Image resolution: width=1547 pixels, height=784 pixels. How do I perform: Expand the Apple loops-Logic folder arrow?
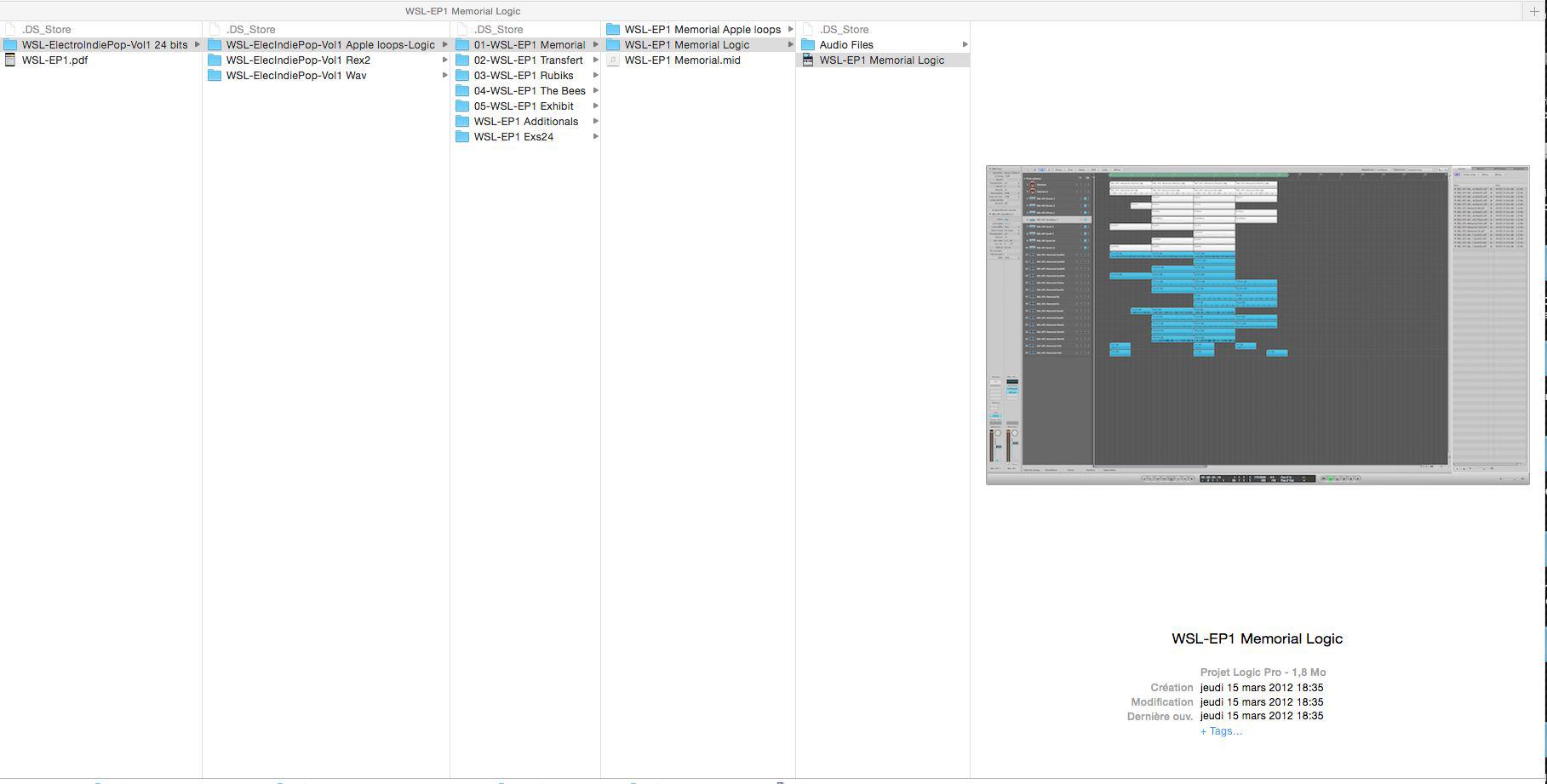(x=445, y=44)
